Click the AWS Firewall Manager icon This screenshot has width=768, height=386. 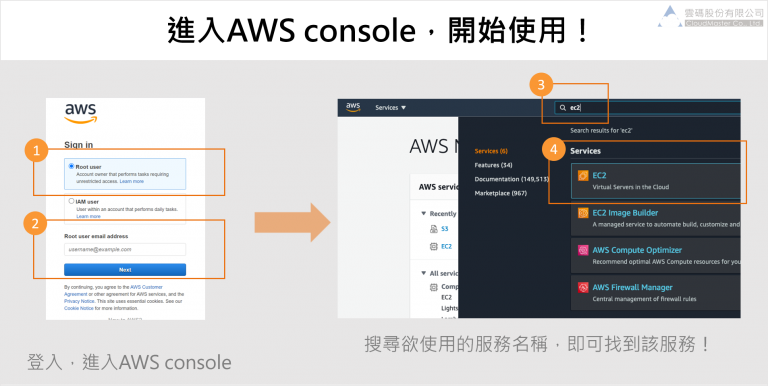click(x=583, y=288)
